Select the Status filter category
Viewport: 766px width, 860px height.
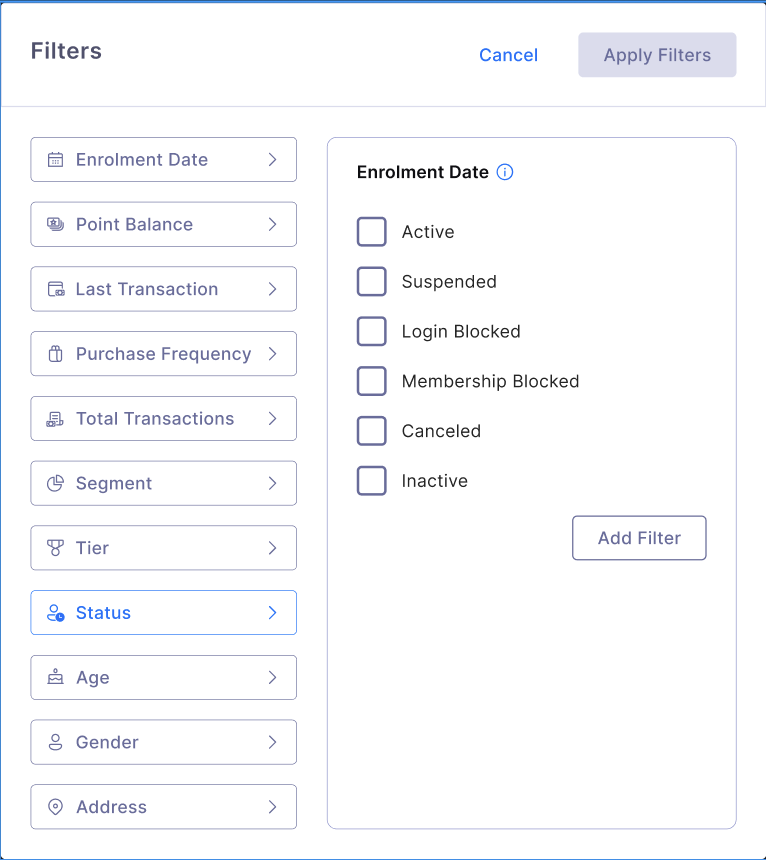pos(163,613)
